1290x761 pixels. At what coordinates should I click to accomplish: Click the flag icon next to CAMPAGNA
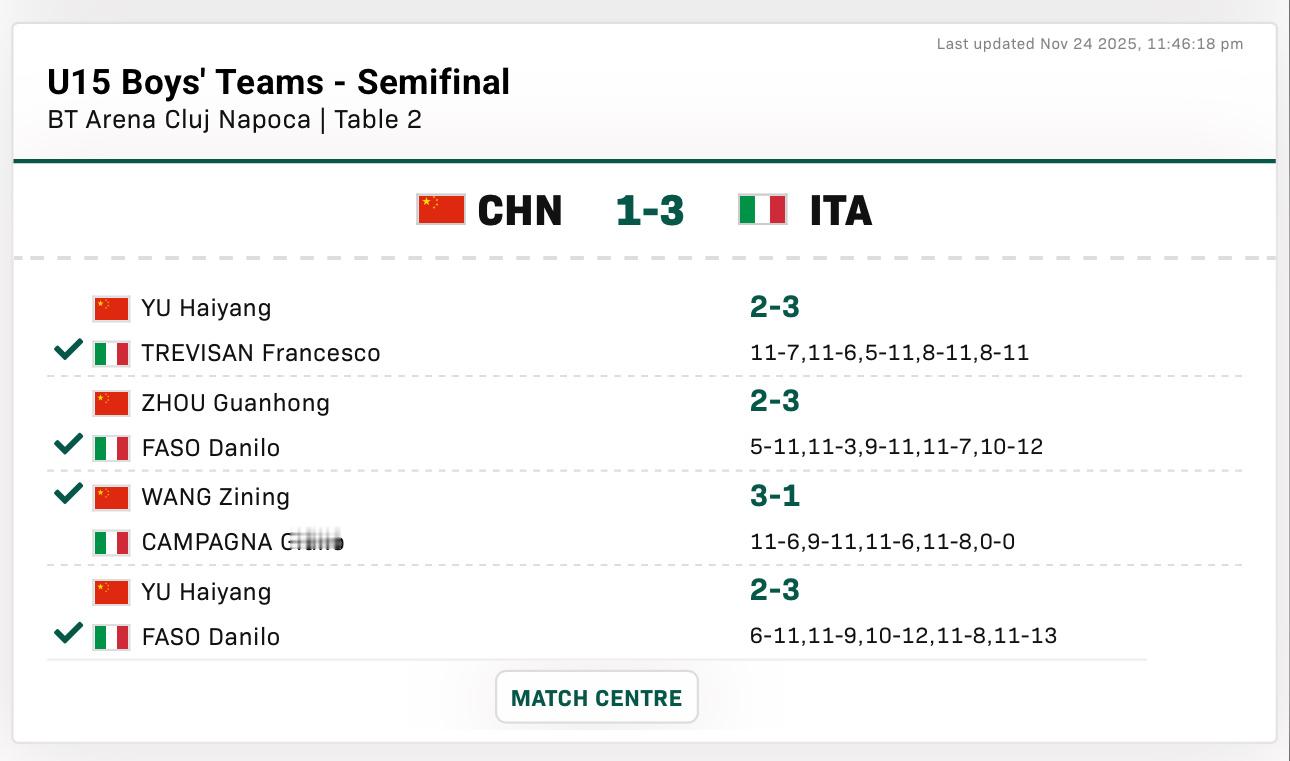click(x=111, y=543)
